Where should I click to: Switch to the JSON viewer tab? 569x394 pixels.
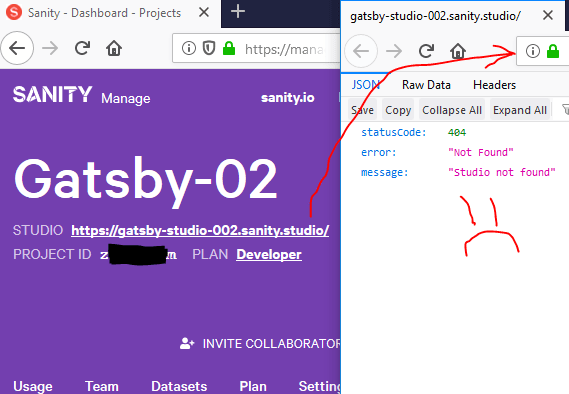366,85
